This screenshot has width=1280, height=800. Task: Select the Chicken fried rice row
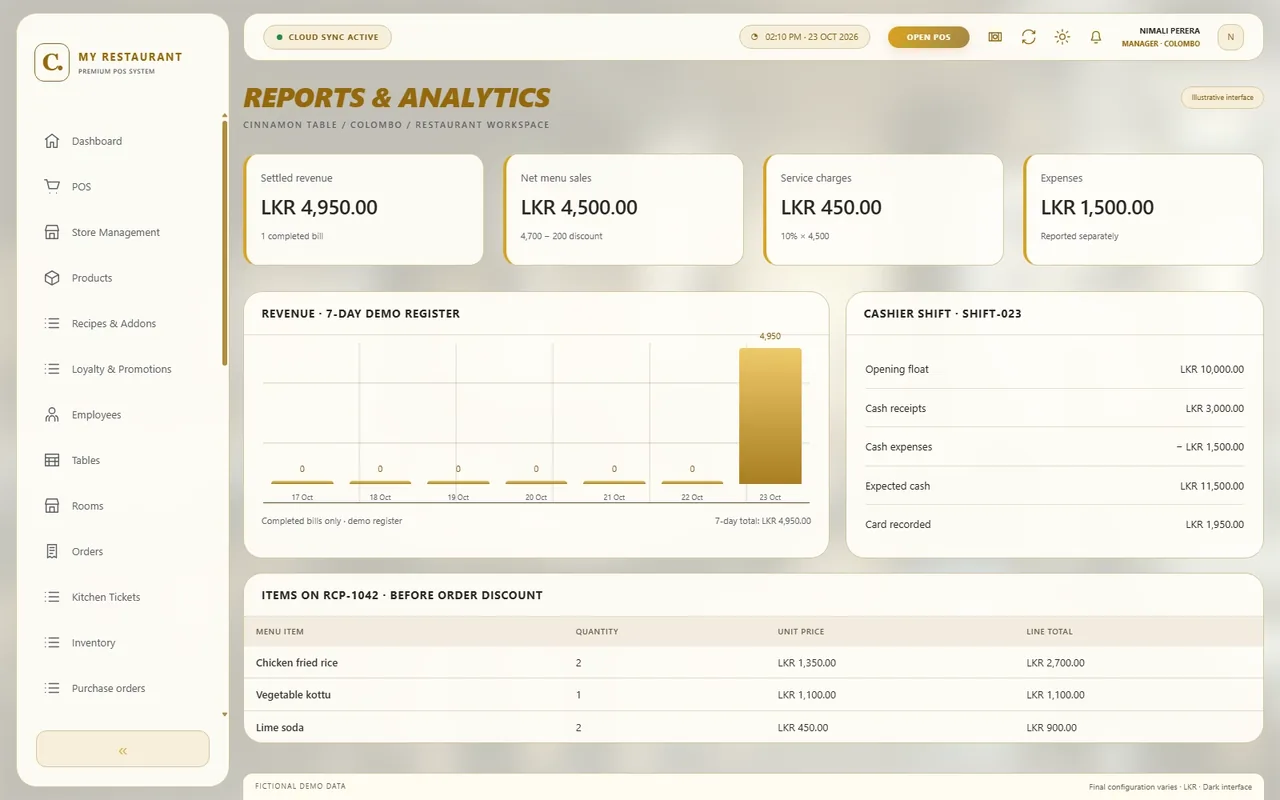753,663
